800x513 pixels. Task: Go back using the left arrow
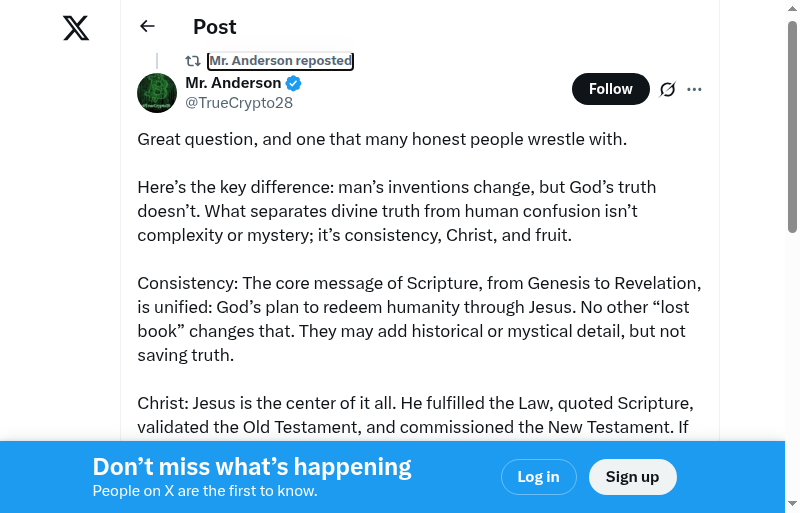[x=148, y=27]
